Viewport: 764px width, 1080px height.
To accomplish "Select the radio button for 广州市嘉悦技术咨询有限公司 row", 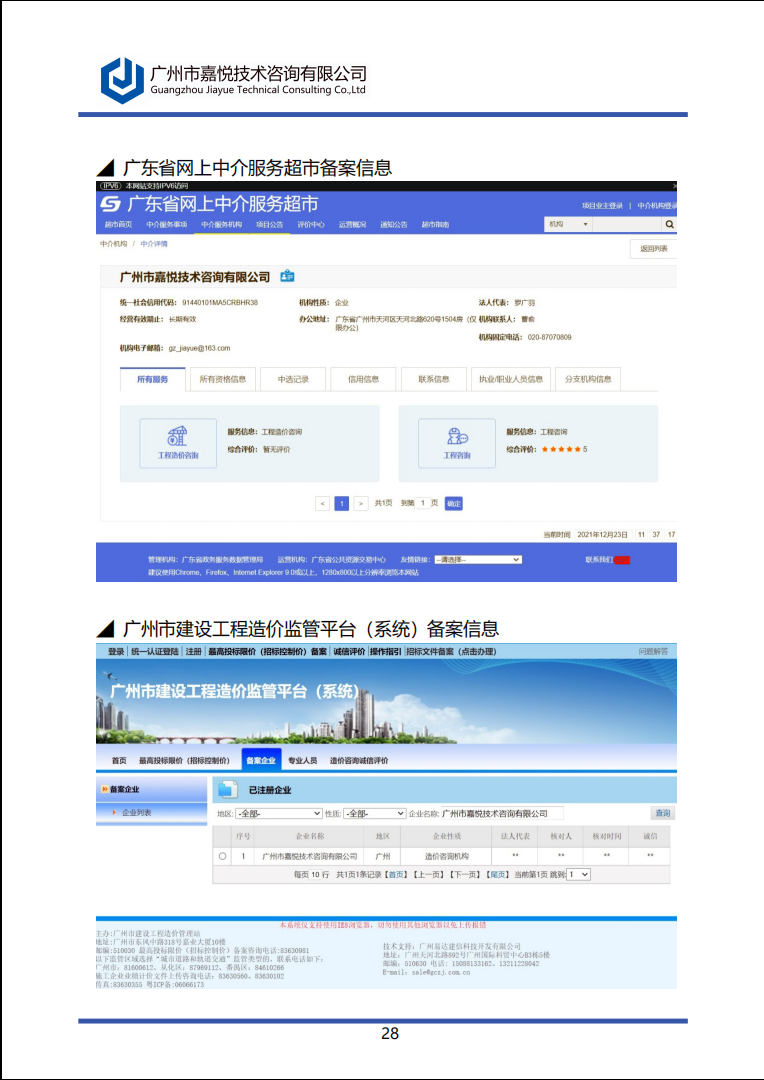I will click(x=223, y=856).
